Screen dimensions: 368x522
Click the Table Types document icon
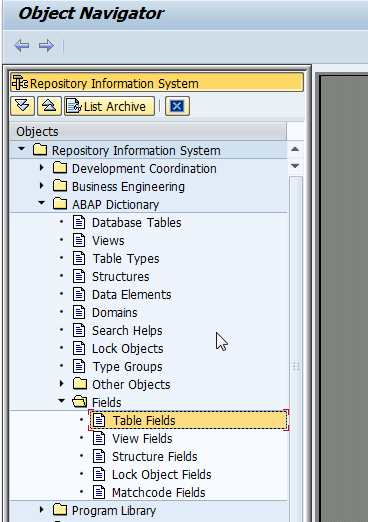point(79,258)
